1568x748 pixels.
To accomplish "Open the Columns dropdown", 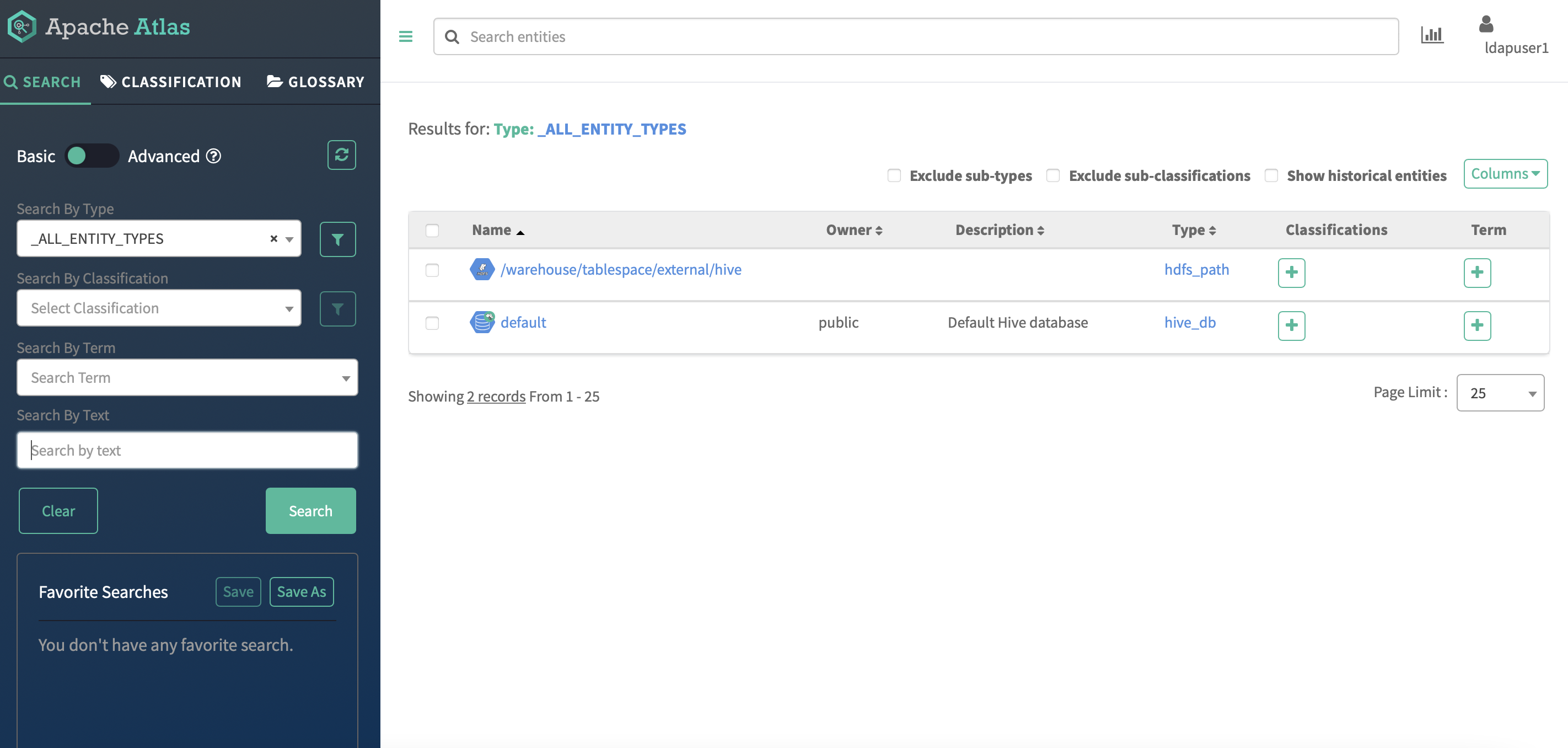I will [1505, 174].
